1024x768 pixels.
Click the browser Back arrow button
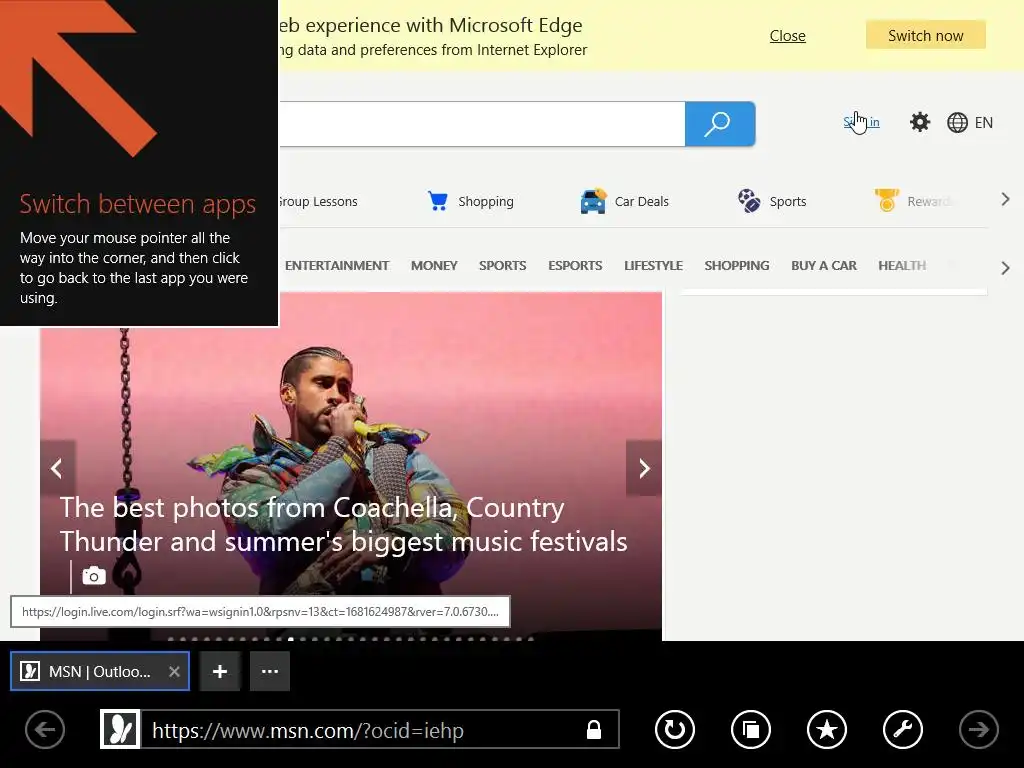[x=45, y=729]
